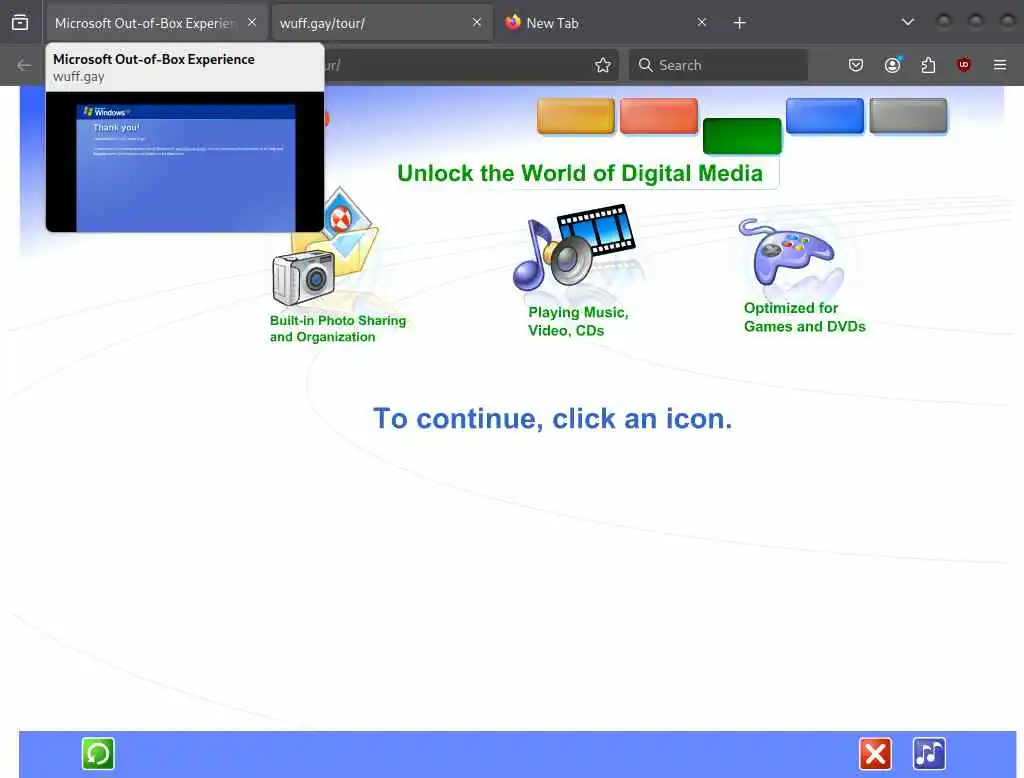Image resolution: width=1024 pixels, height=778 pixels.
Task: Click the Unlock the World of Digital Media heading
Action: [580, 173]
